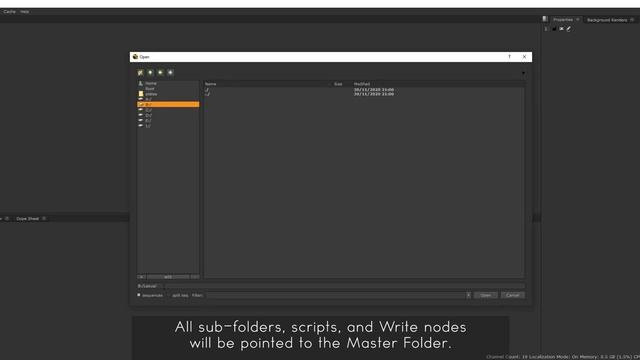Viewport: 640px width, 360px height.
Task: Close the Properties tab with its x
Action: click(x=578, y=20)
